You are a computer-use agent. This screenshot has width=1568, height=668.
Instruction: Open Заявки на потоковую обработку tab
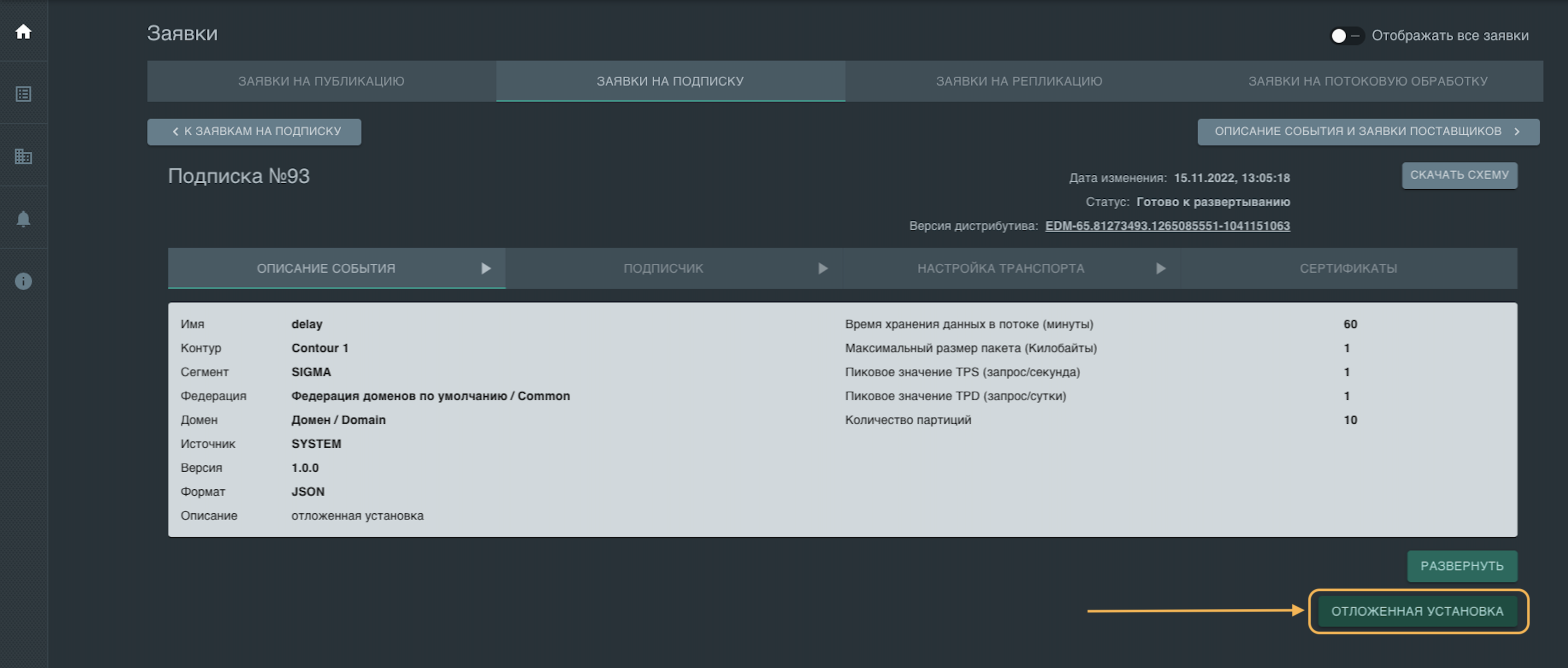(1367, 82)
